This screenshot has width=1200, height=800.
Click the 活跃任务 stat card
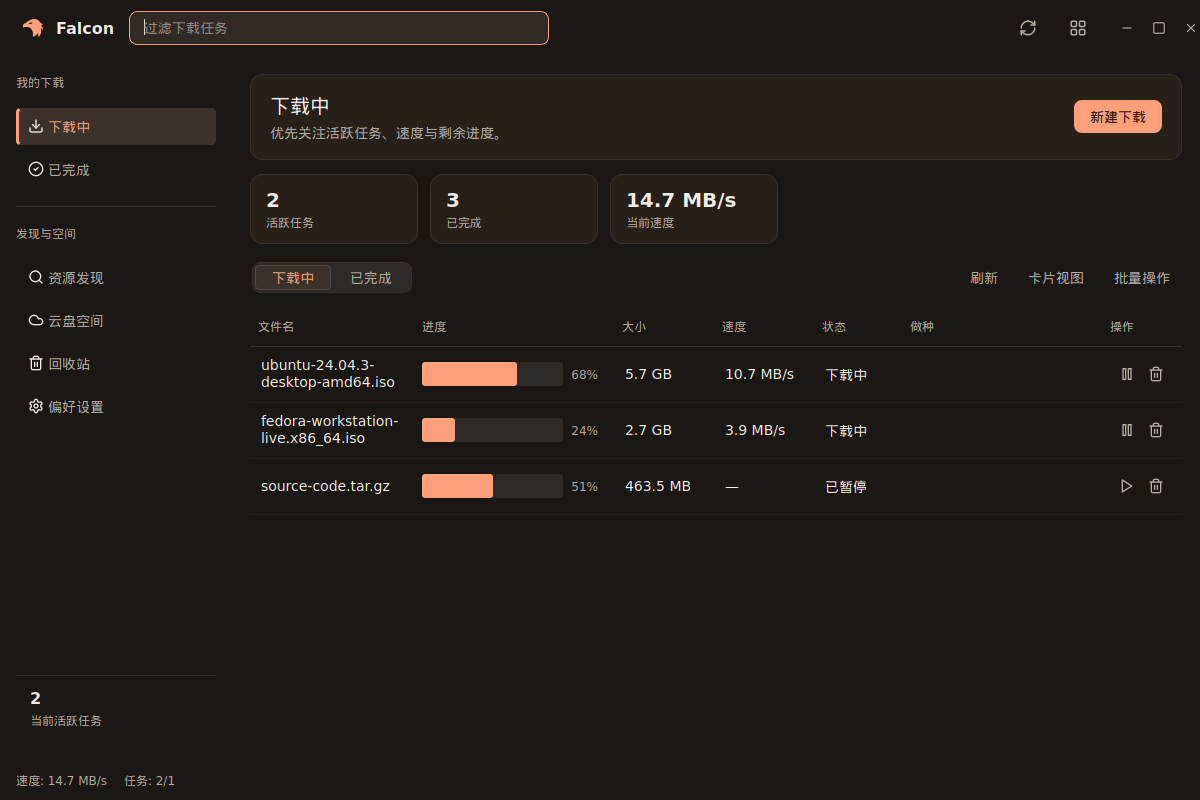334,209
